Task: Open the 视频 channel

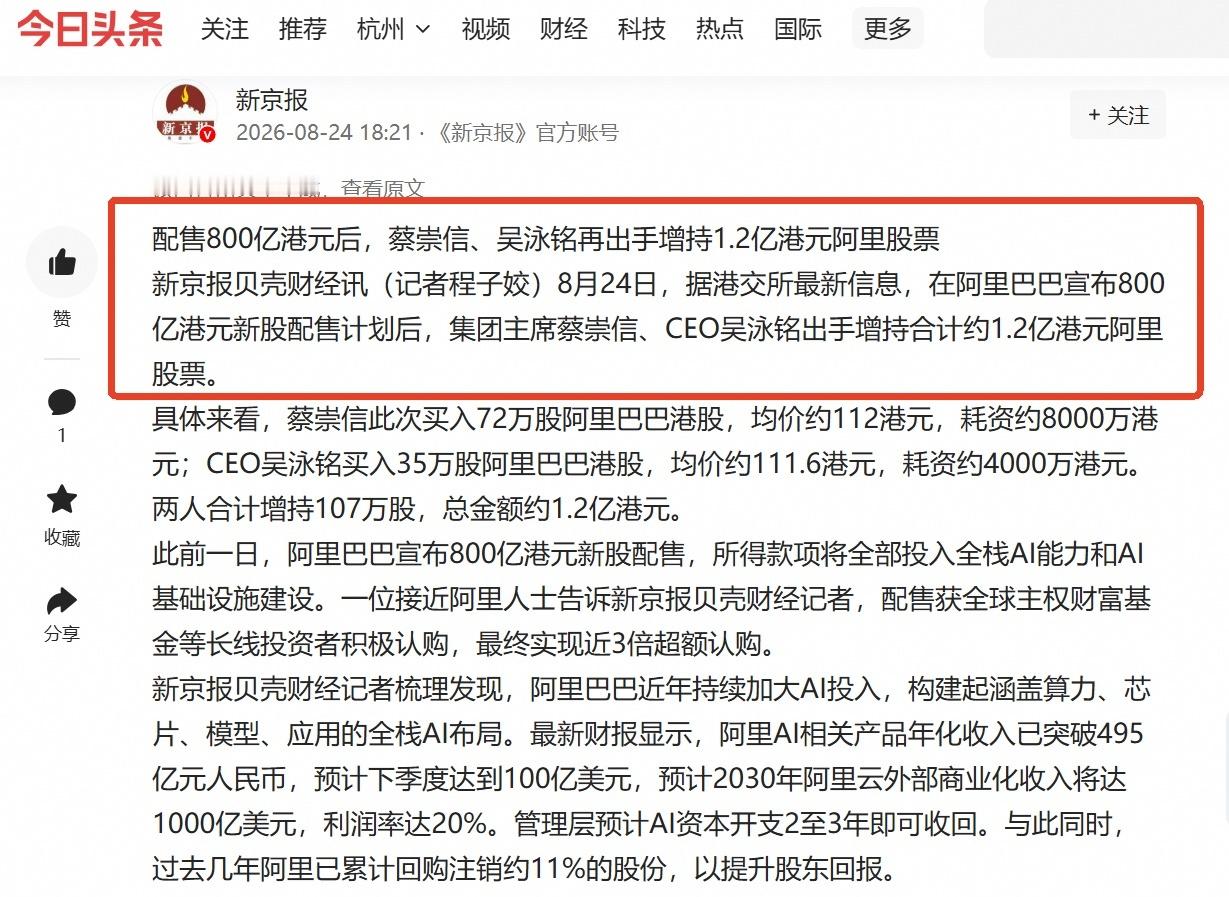Action: [485, 29]
